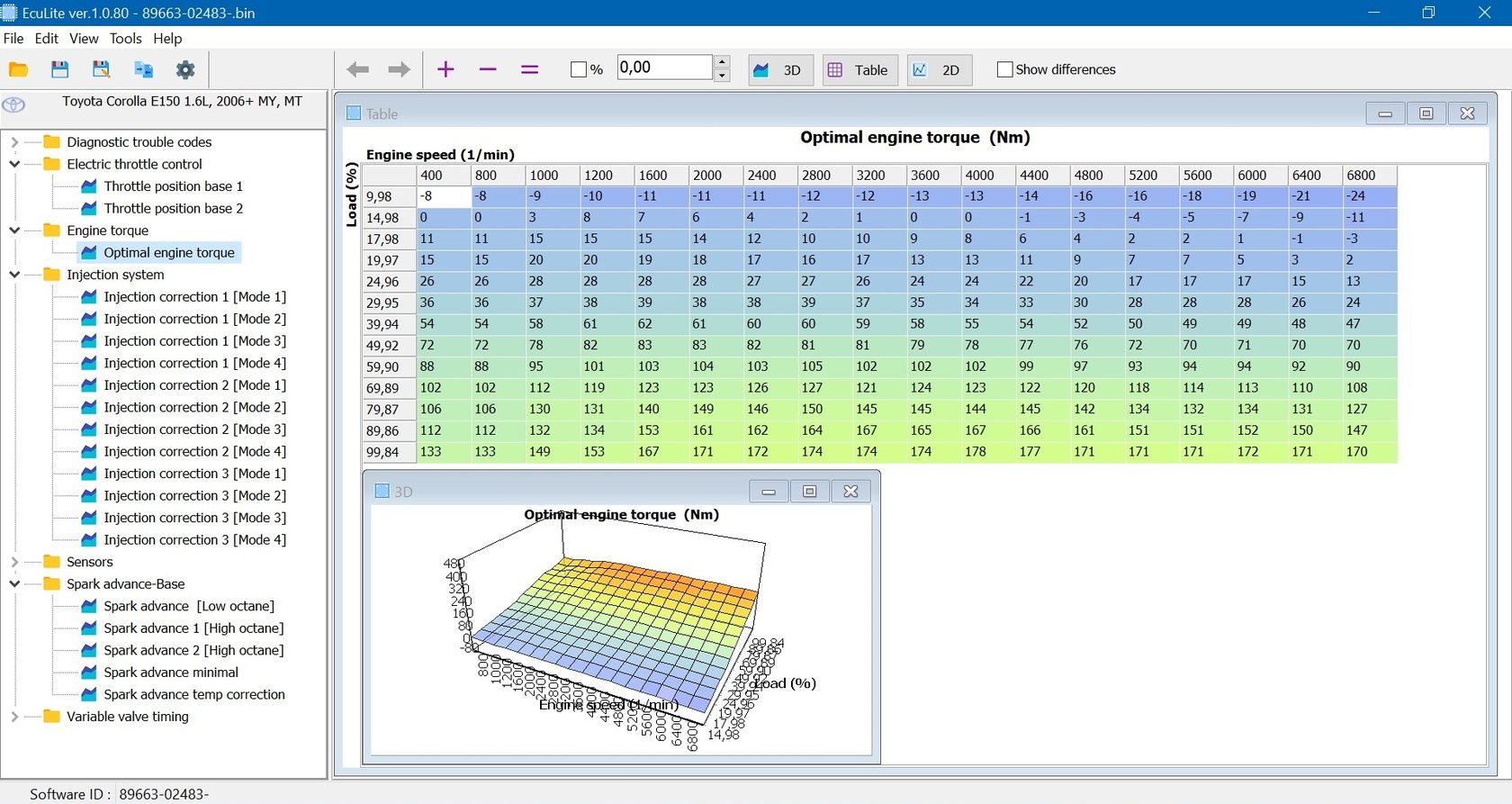Expand the Variable valve timing folder
Viewport: 1512px width, 804px height.
pyautogui.click(x=14, y=717)
